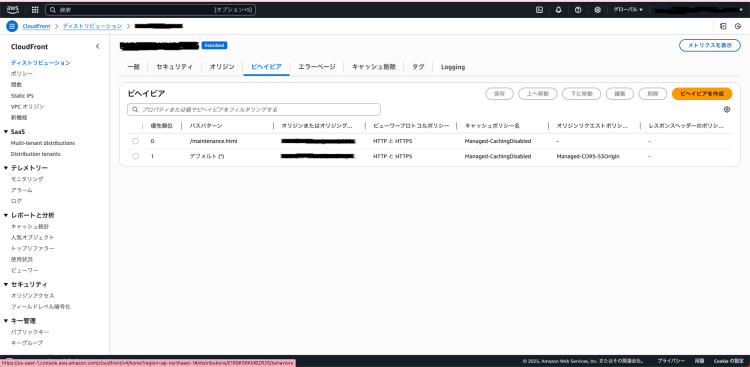Open the CloudFront breadcrumb link
Viewport: 750px width, 367px height.
(x=36, y=26)
